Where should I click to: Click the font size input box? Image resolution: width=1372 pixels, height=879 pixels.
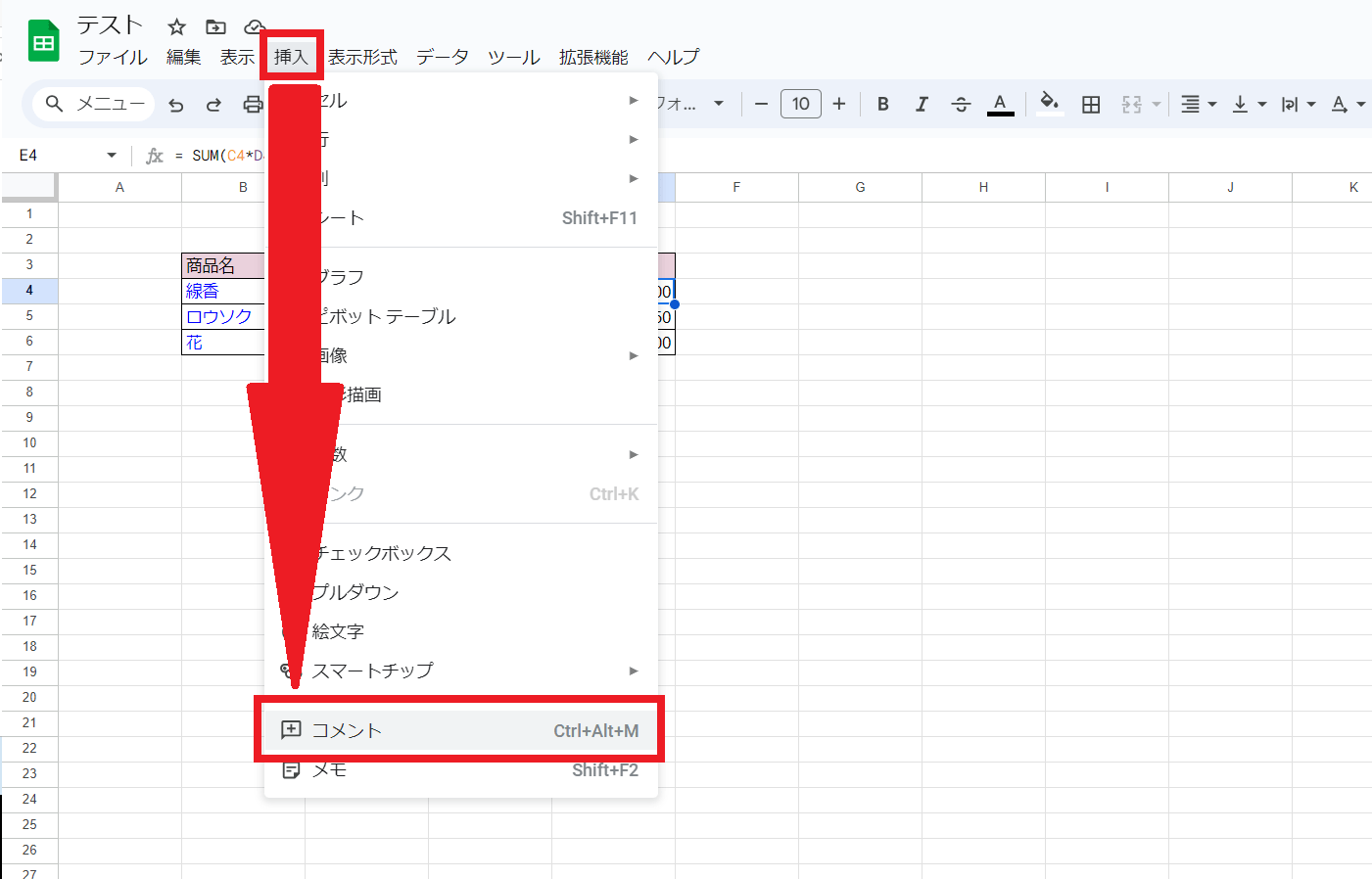pos(800,104)
